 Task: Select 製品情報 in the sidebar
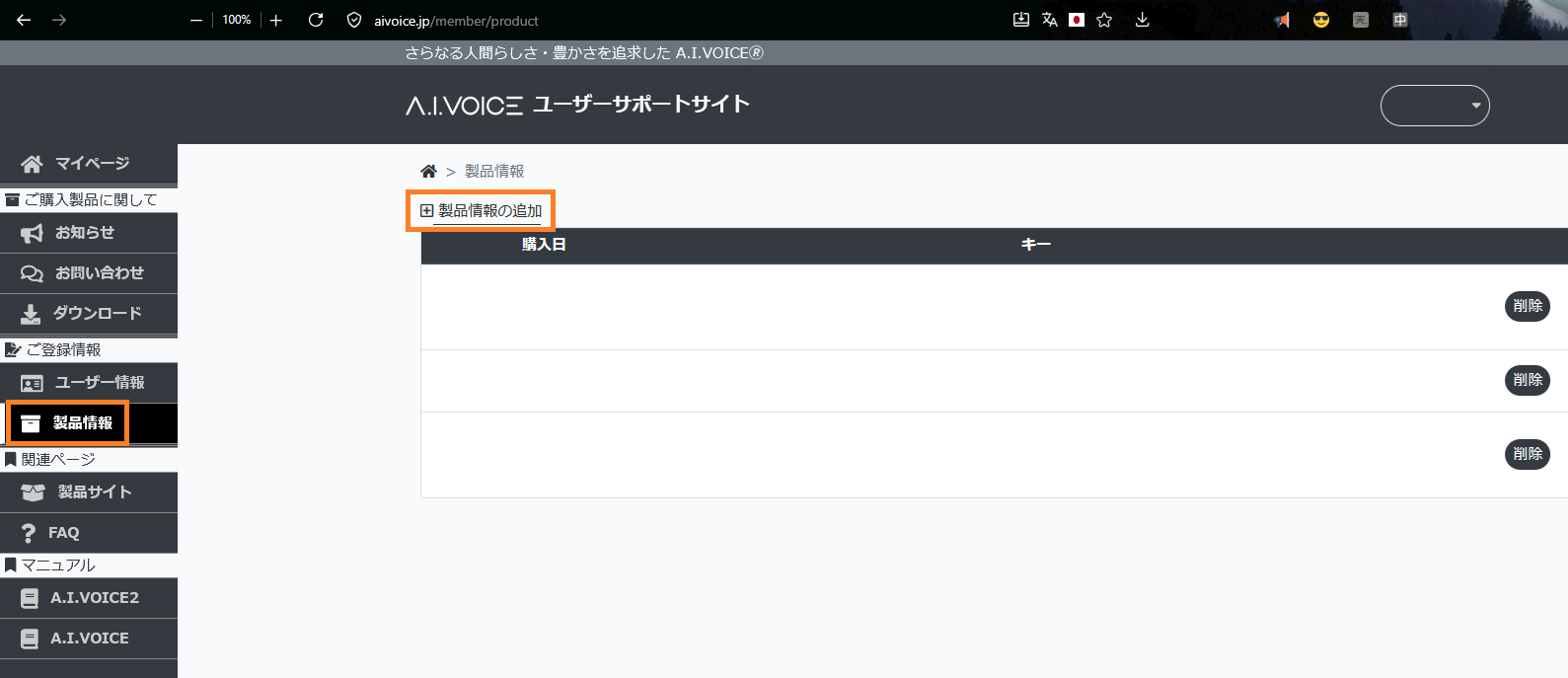89,423
